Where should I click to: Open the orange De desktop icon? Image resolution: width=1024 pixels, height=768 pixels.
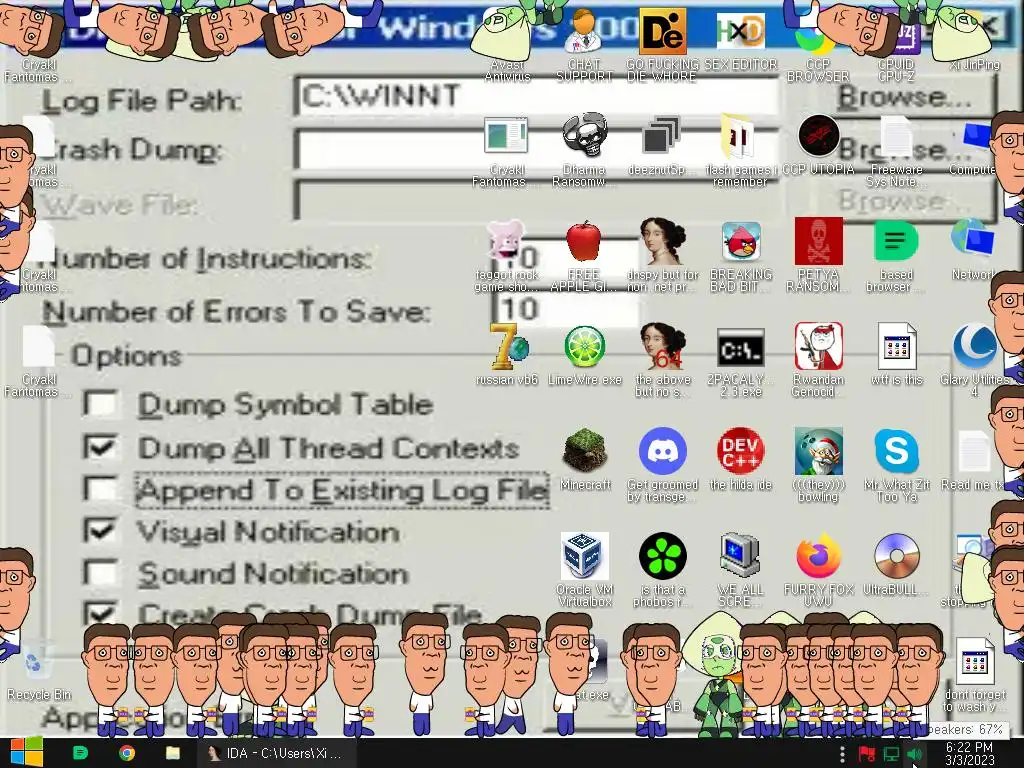coord(662,31)
